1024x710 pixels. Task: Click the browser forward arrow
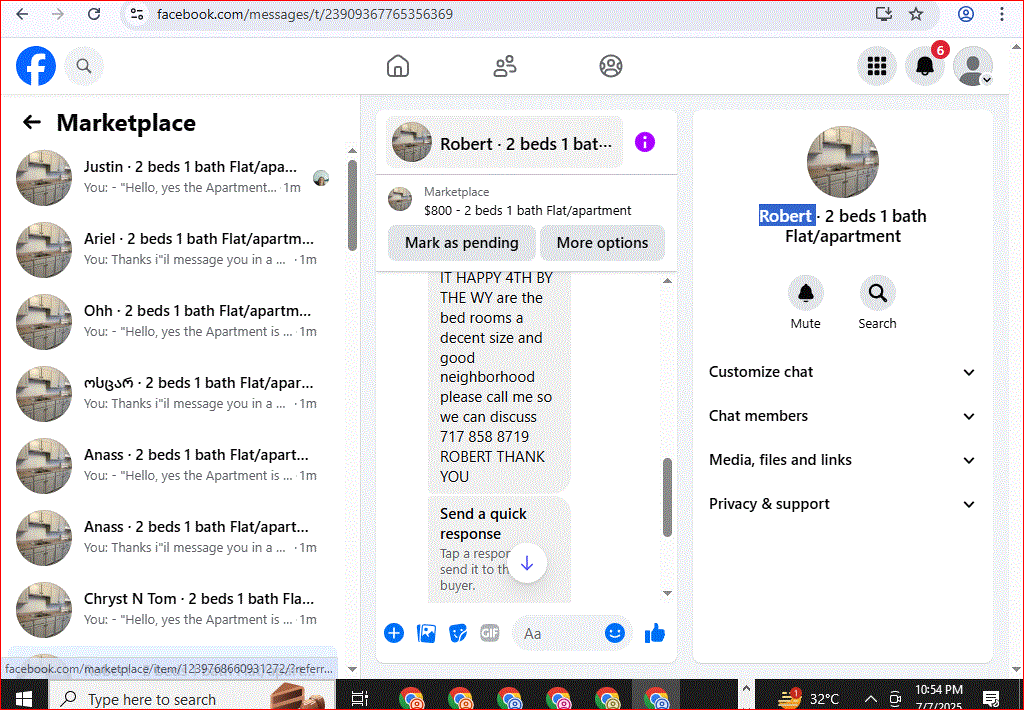tap(58, 14)
